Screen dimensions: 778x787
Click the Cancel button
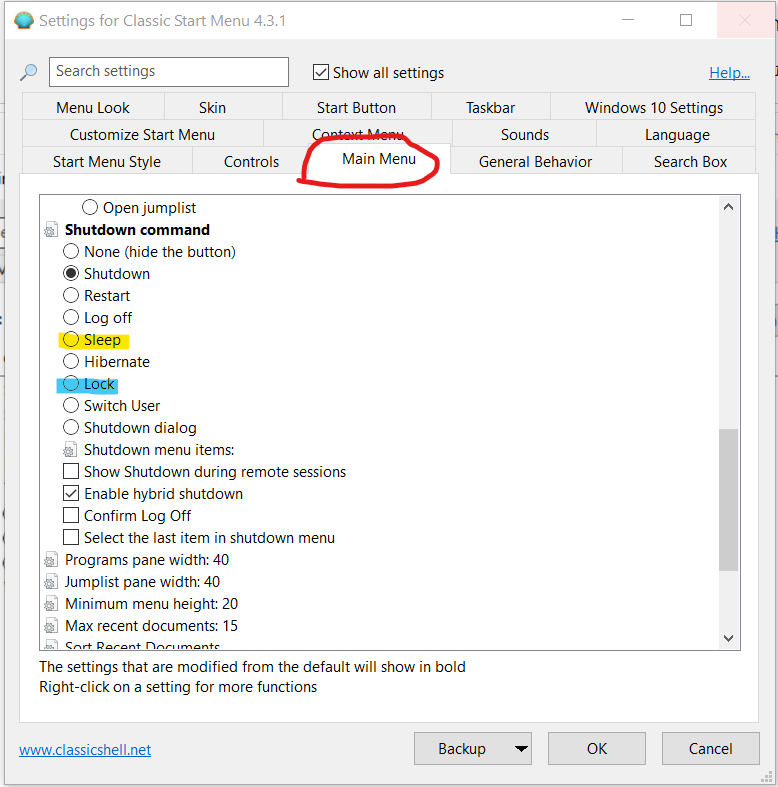710,748
